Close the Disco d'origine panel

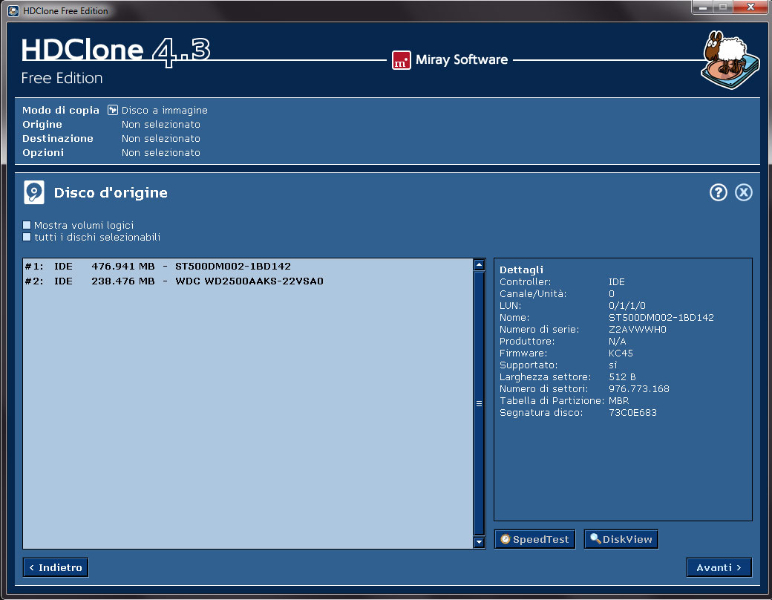(743, 193)
